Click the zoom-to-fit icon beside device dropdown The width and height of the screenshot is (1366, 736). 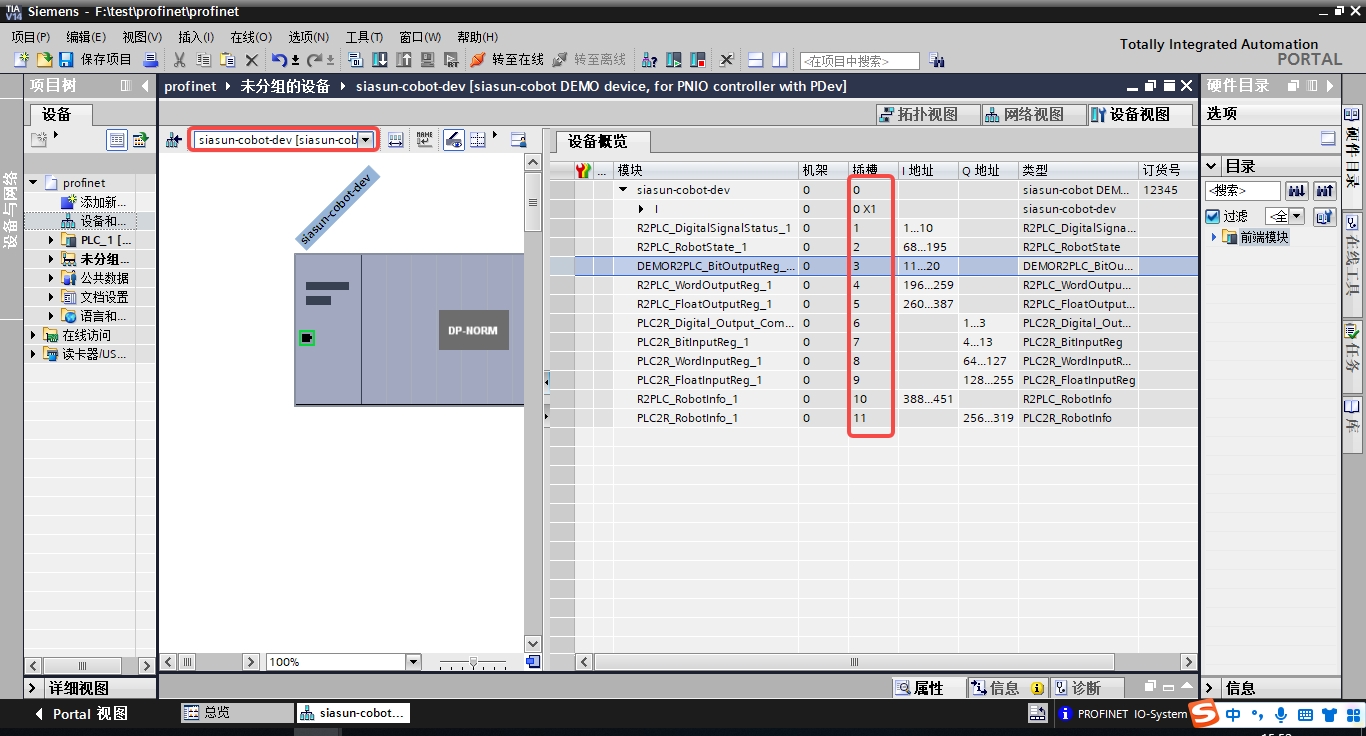tap(396, 139)
